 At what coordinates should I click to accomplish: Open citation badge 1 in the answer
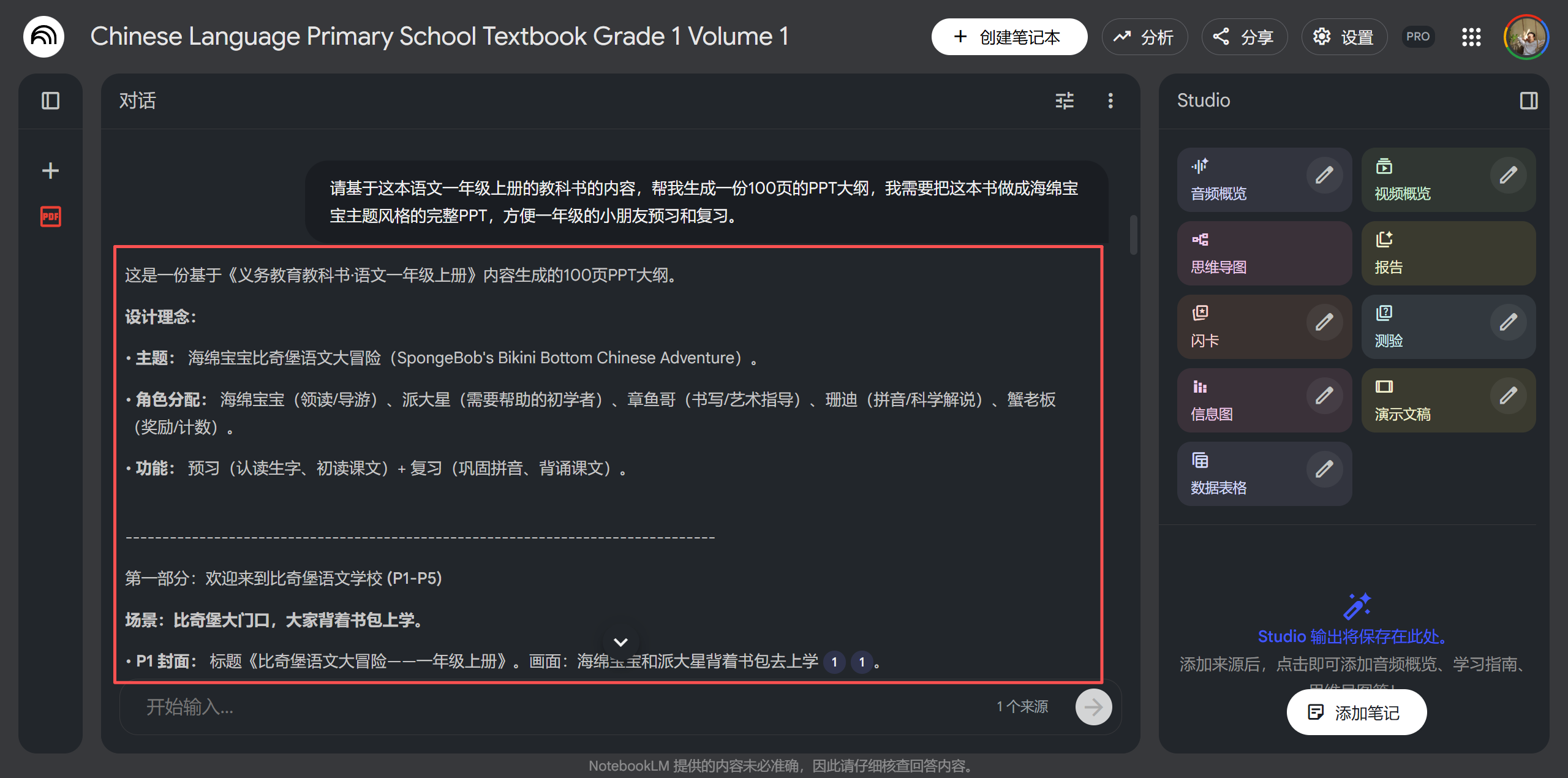pyautogui.click(x=834, y=662)
